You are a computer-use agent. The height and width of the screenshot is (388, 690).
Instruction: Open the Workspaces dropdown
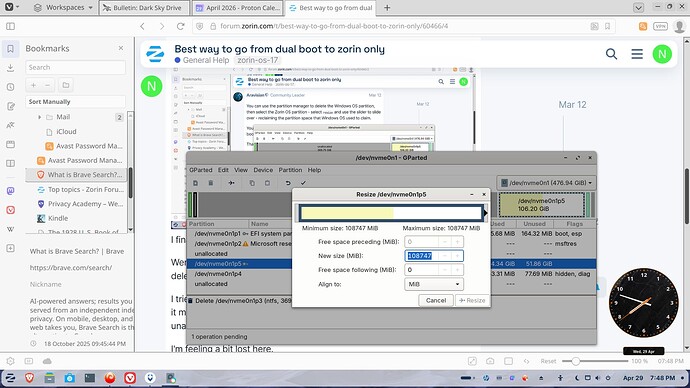(x=63, y=7)
